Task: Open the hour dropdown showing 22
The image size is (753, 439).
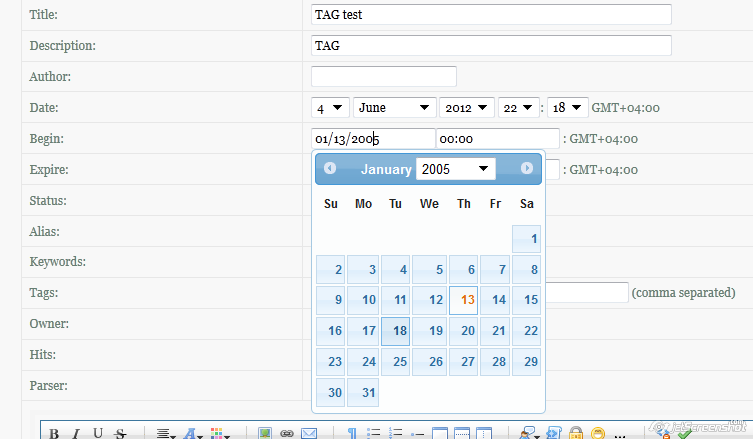Action: click(518, 108)
